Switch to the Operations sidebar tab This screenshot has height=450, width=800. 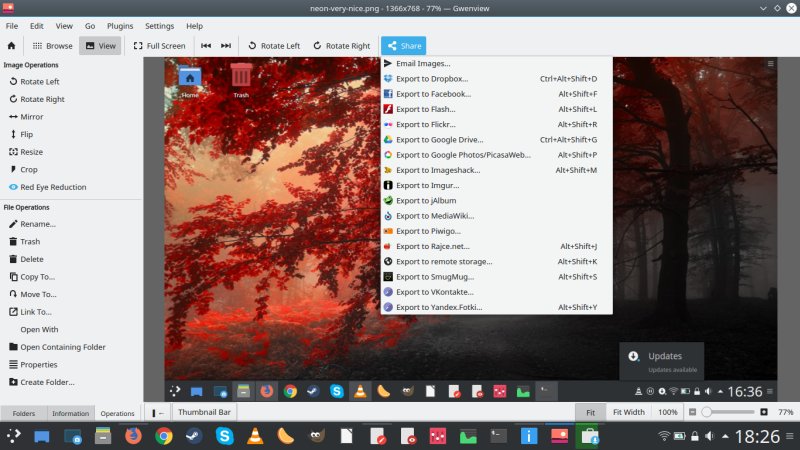[117, 413]
